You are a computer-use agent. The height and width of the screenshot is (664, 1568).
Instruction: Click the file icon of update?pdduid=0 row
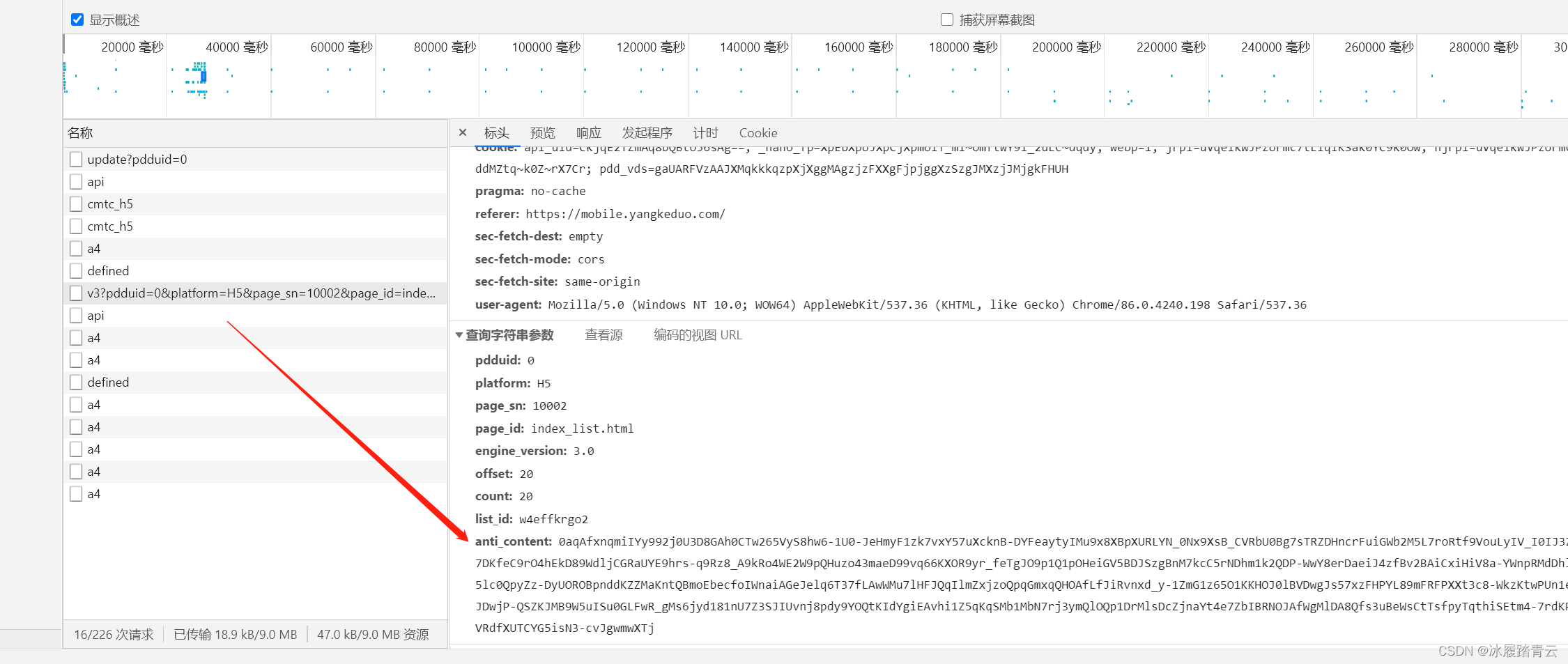point(76,160)
